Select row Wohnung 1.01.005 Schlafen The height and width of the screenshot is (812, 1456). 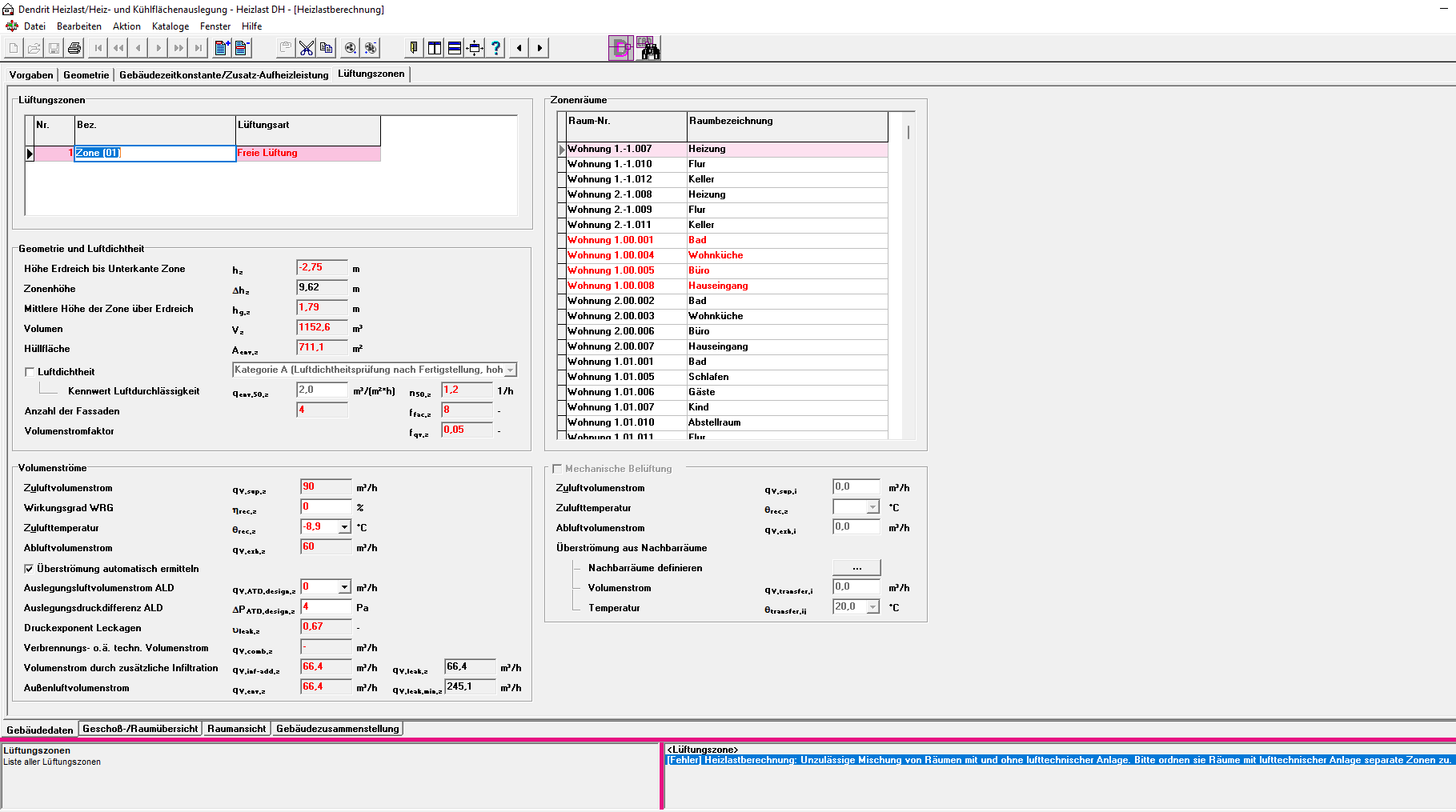pyautogui.click(x=727, y=377)
